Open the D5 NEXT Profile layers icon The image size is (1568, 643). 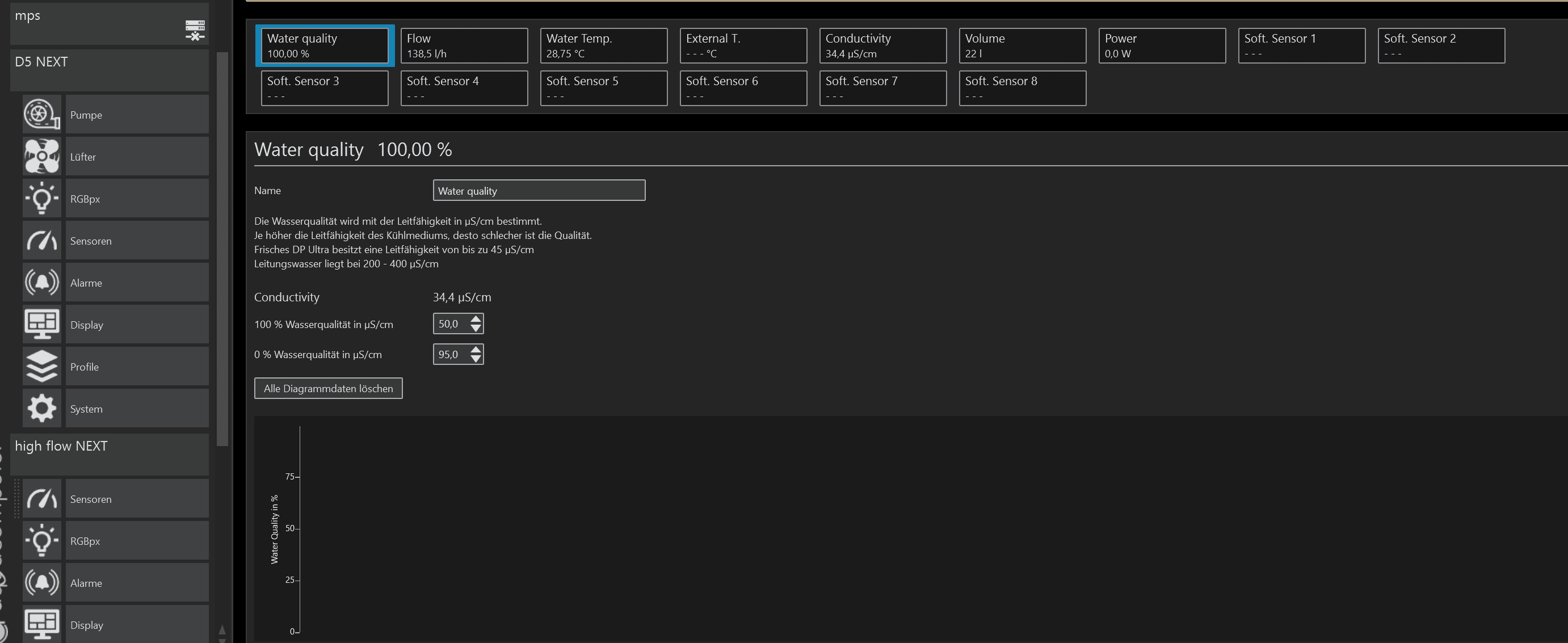coord(42,367)
